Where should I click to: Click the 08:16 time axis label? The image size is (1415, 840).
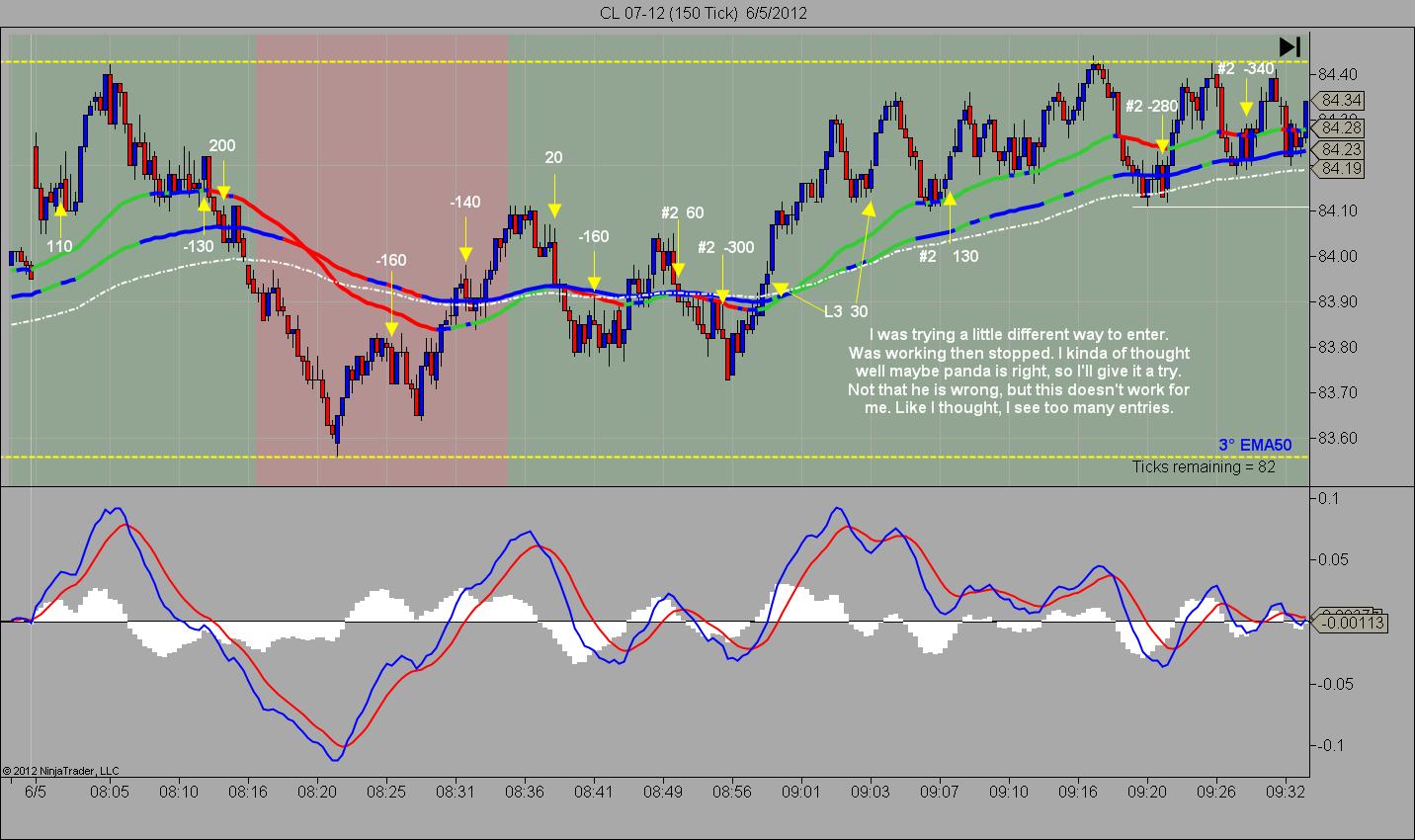pos(247,793)
